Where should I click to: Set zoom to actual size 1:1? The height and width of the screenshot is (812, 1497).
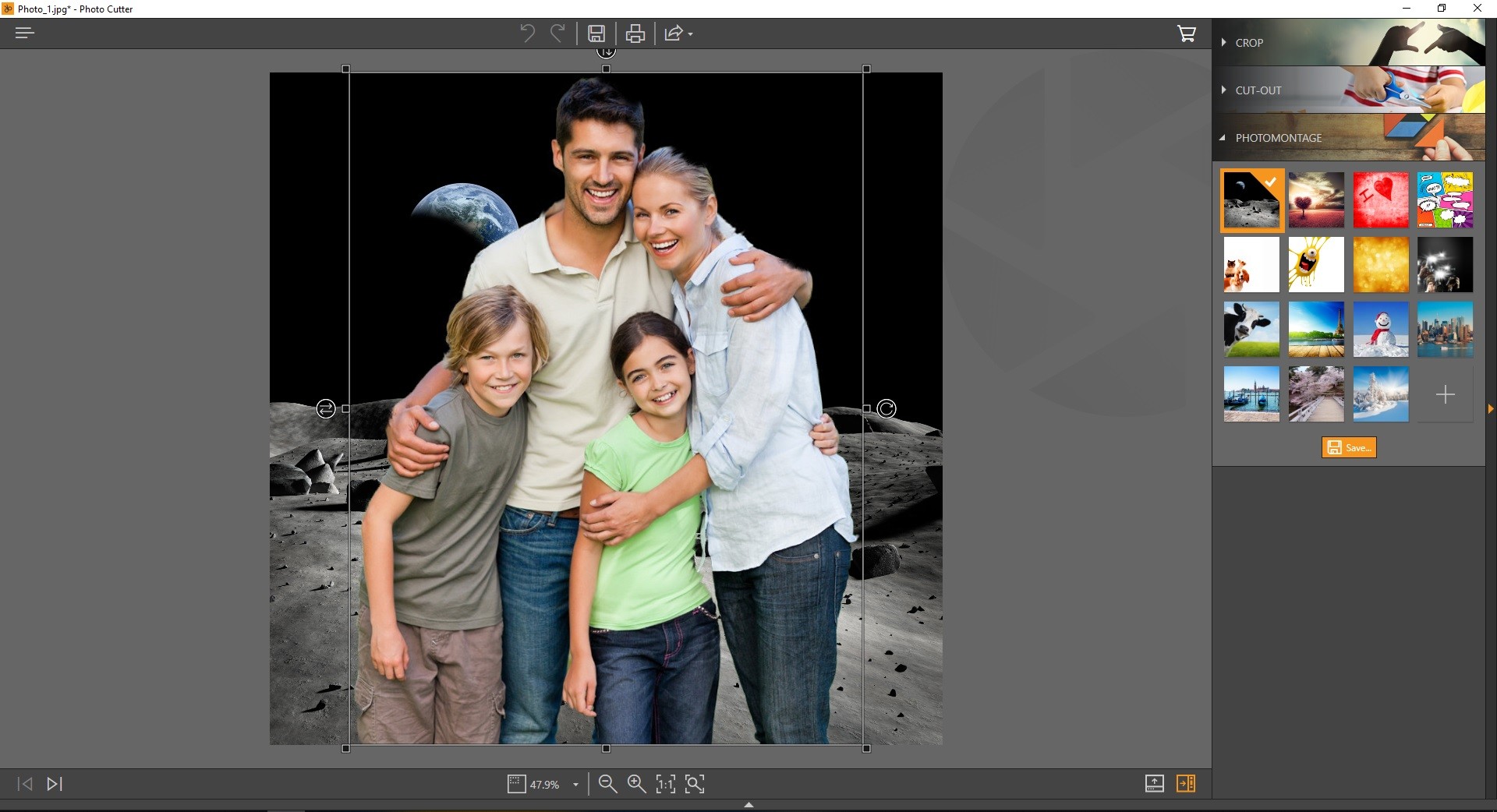pyautogui.click(x=666, y=784)
